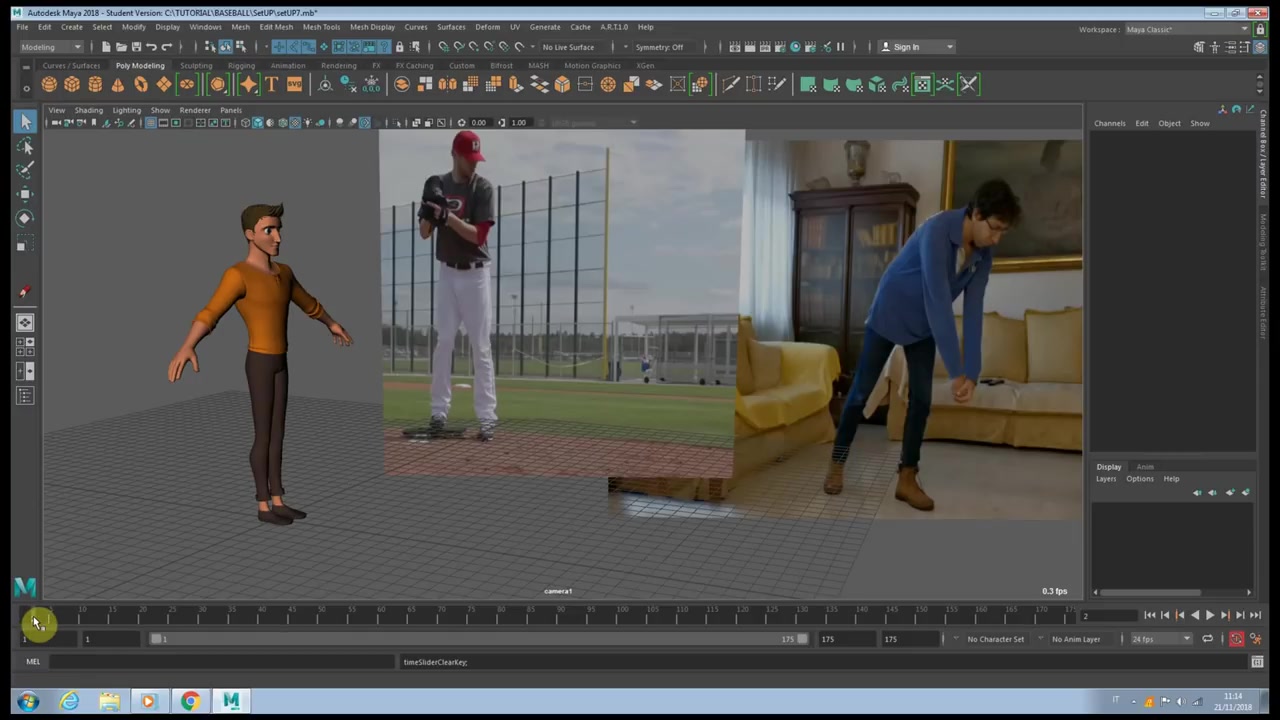Switch to the Rigging shelf tab
The width and height of the screenshot is (1280, 720).
[241, 66]
